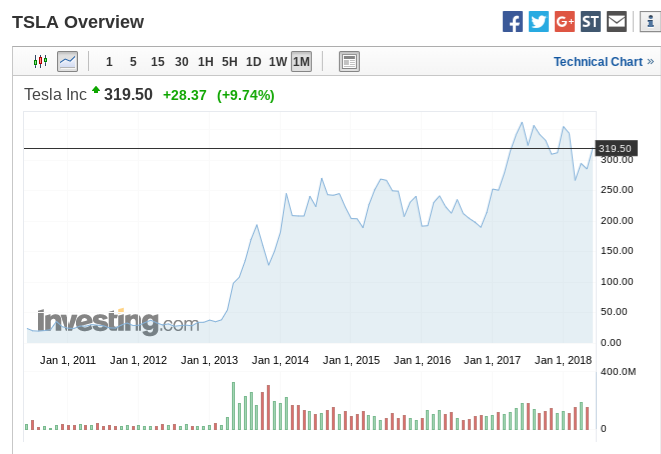Open the info icon in the header
Screen dimensions: 661x454
click(650, 21)
